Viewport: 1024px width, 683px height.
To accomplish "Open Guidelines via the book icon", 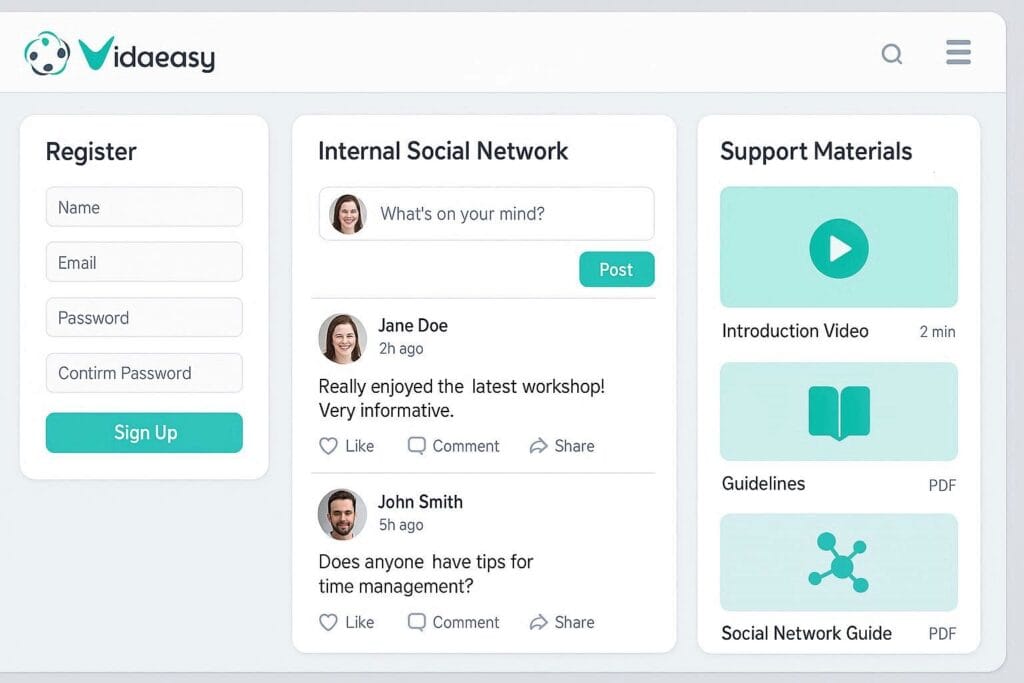I will coord(838,410).
